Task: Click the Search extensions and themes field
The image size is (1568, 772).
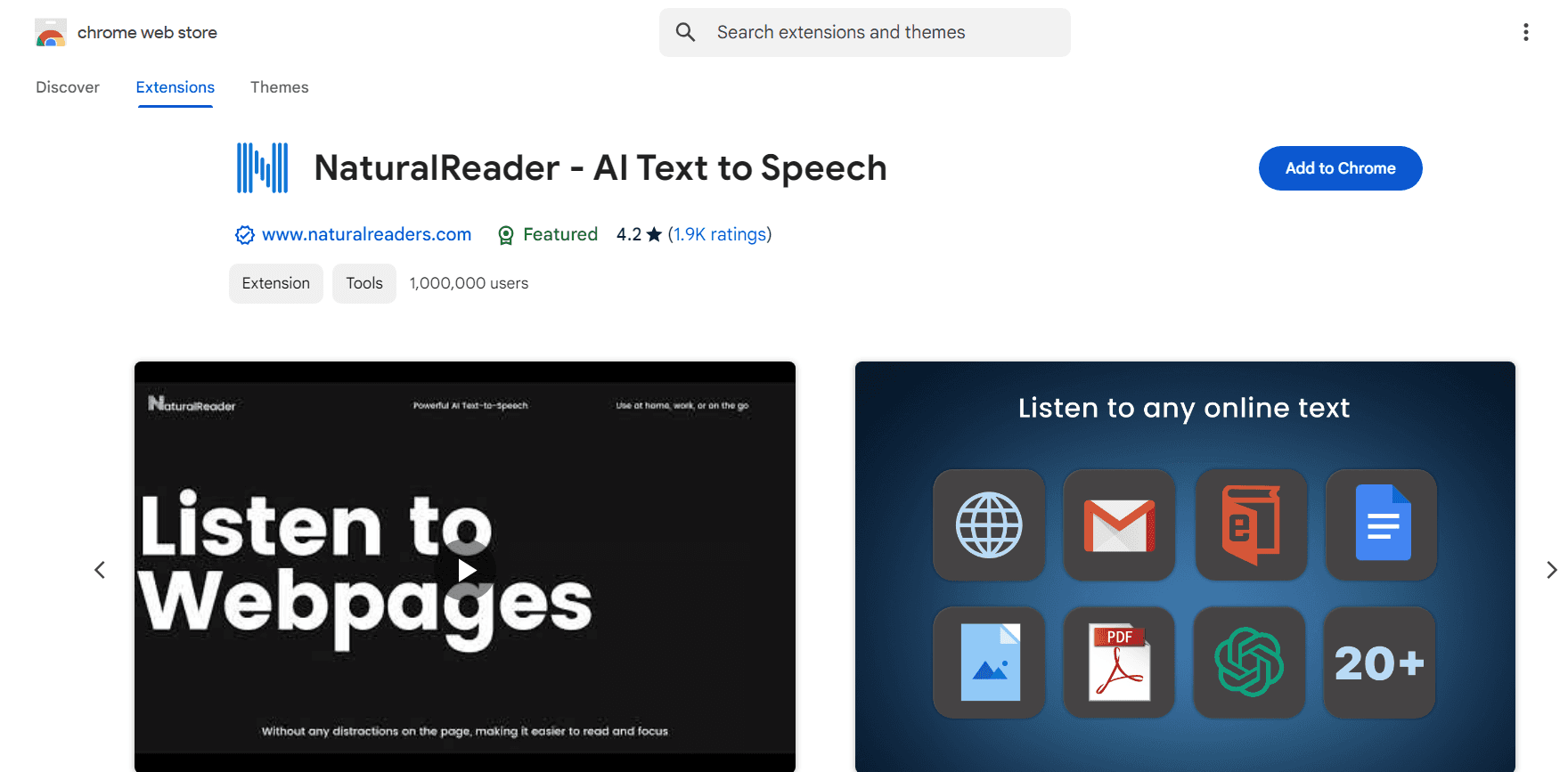Action: click(x=865, y=33)
